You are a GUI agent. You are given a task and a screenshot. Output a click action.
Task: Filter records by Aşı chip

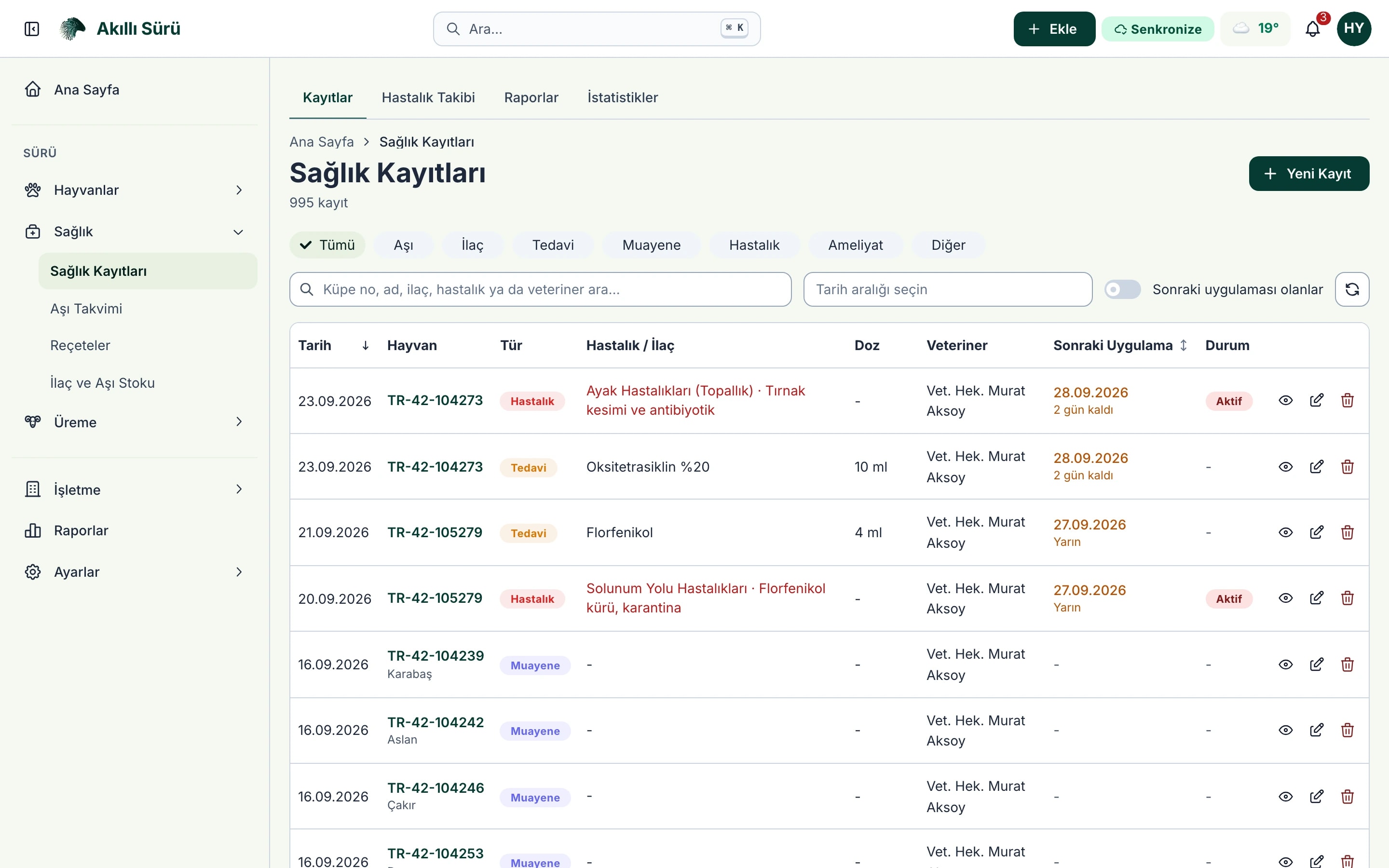click(404, 245)
